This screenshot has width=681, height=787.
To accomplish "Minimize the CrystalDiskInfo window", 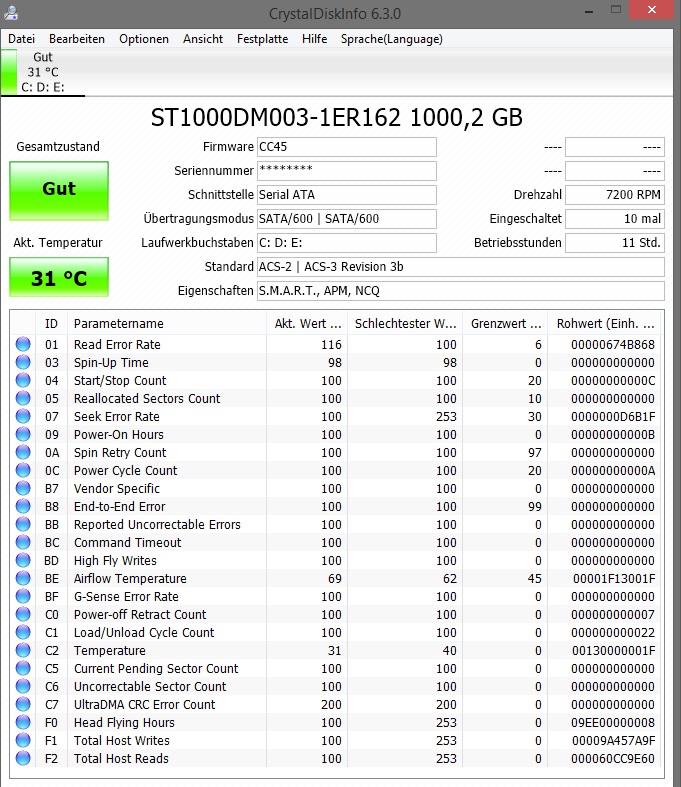I will click(589, 11).
